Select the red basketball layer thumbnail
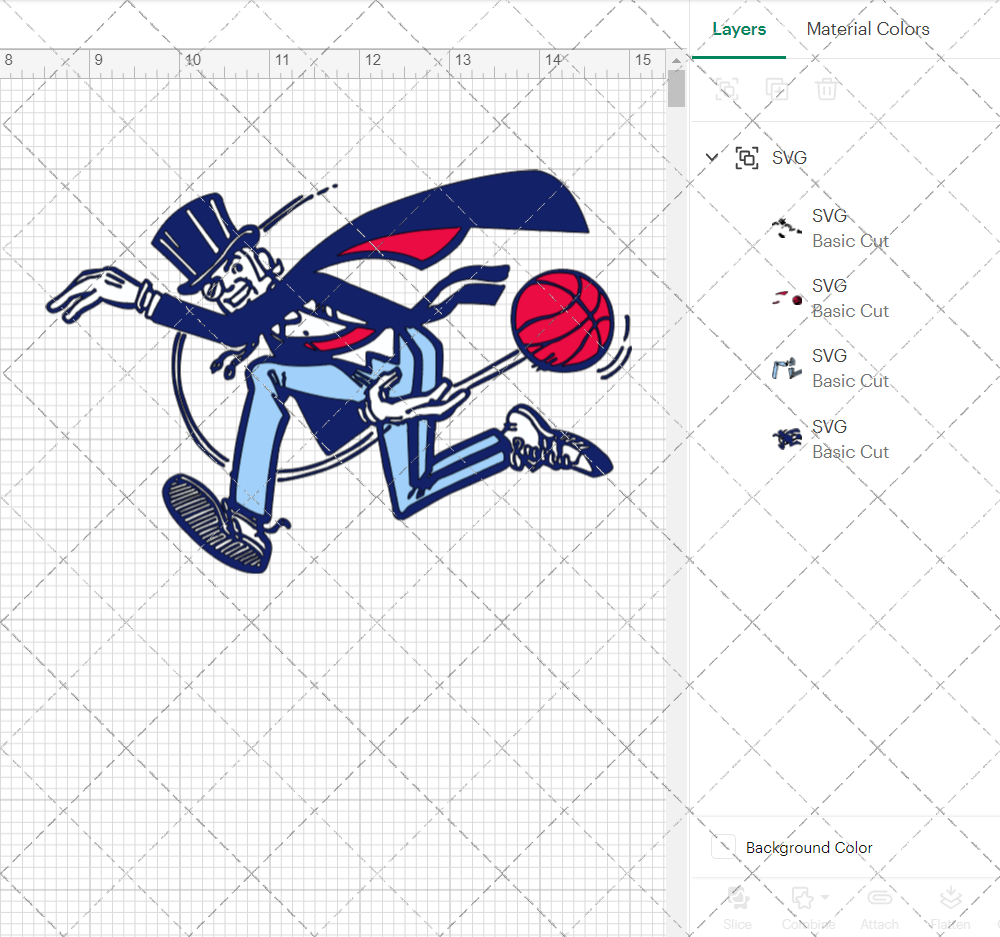The width and height of the screenshot is (1000, 937). pos(786,298)
